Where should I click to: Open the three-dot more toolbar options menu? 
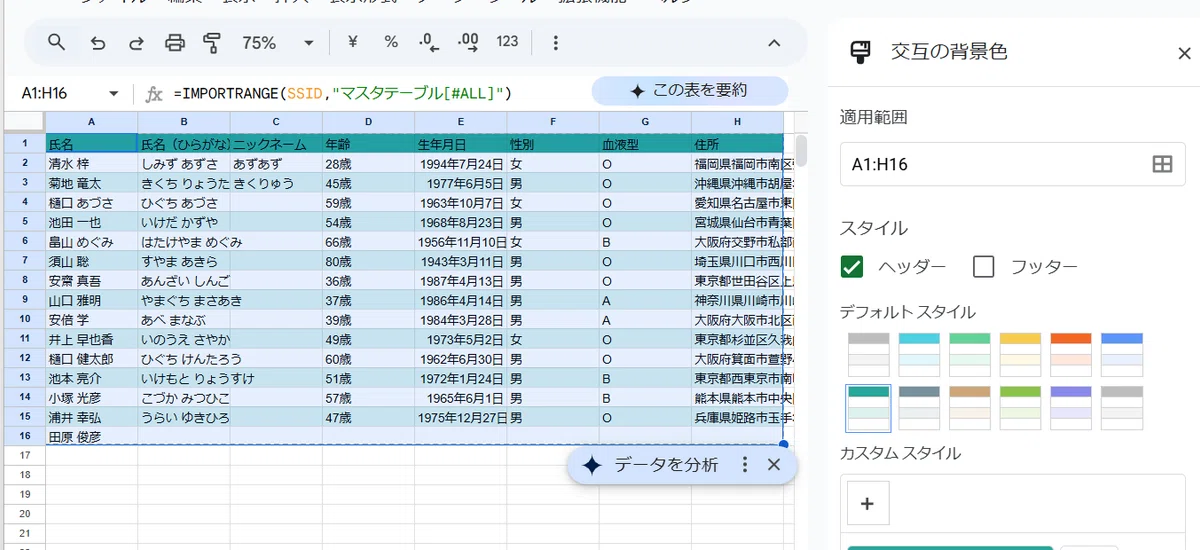[x=556, y=43]
